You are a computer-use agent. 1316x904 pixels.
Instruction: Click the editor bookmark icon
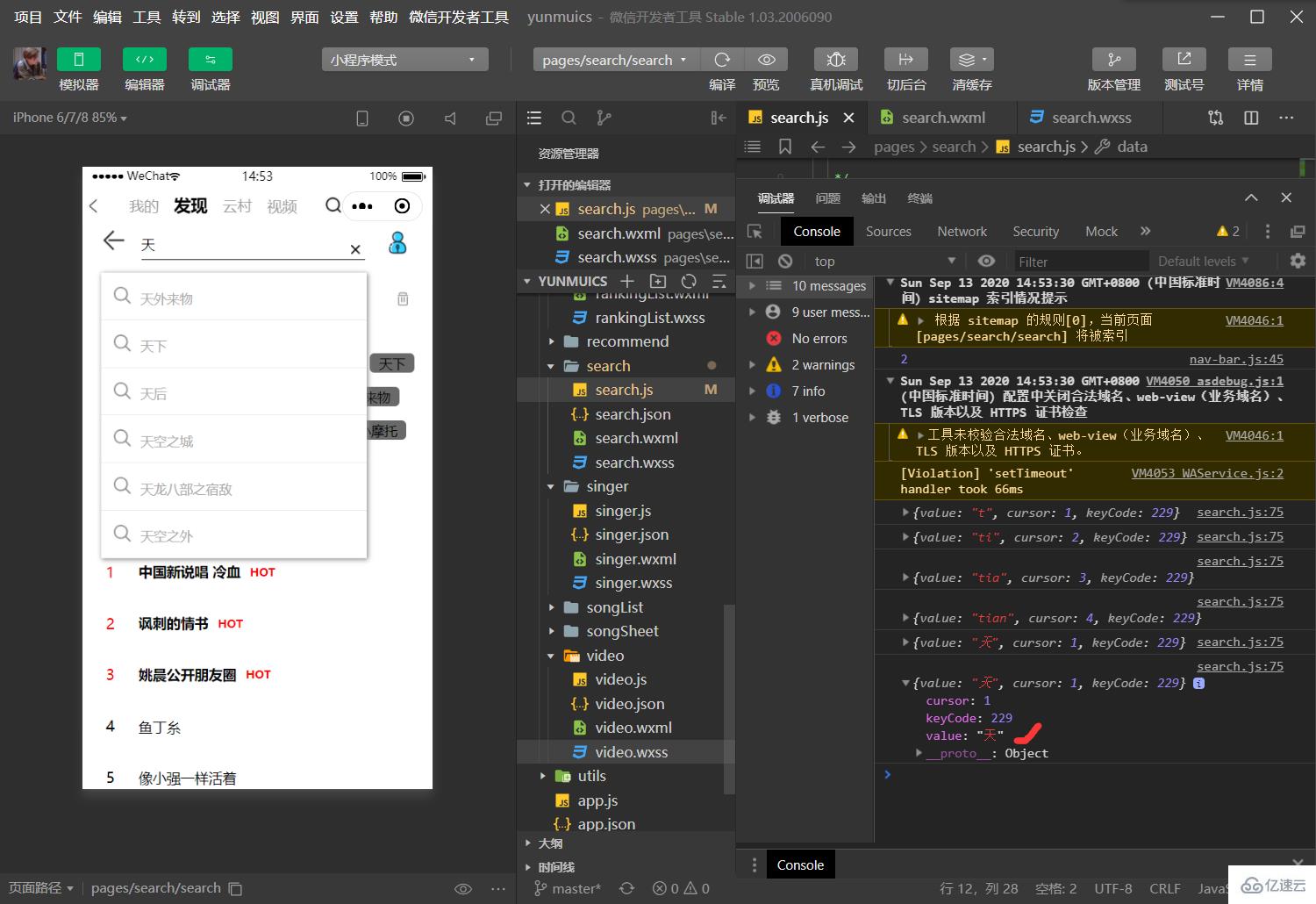click(785, 147)
